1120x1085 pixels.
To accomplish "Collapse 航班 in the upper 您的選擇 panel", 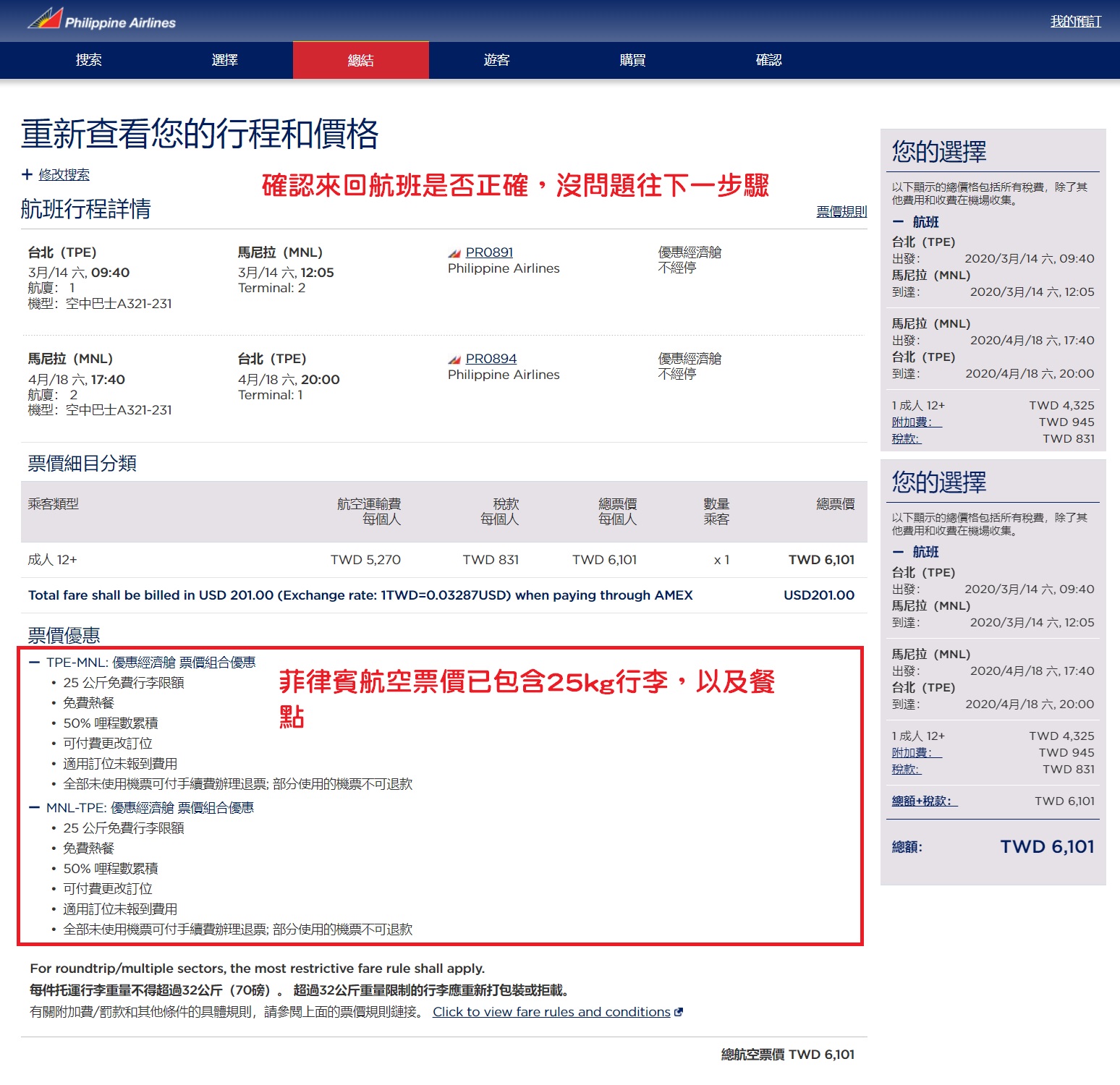I will 898,222.
